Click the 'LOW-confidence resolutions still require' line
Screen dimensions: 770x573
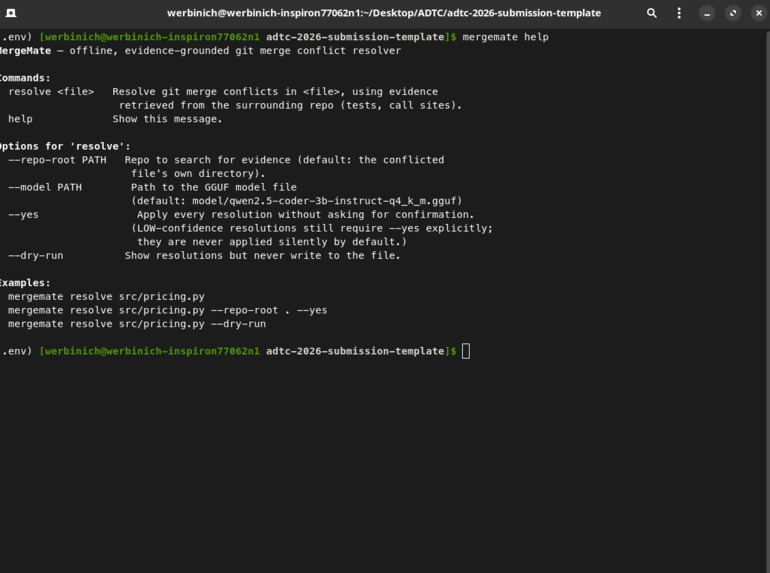311,228
